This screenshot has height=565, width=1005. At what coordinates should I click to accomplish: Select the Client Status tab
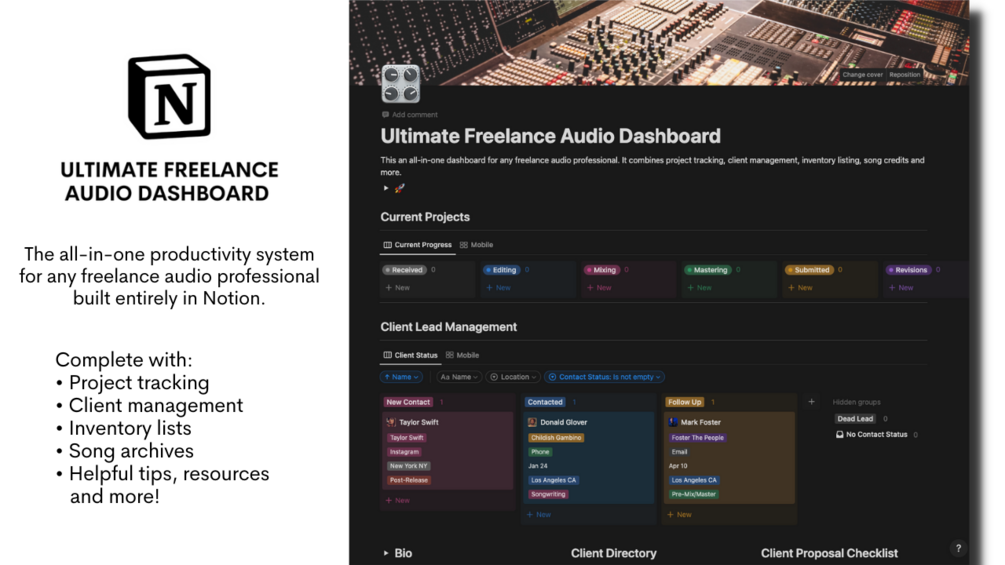point(410,355)
